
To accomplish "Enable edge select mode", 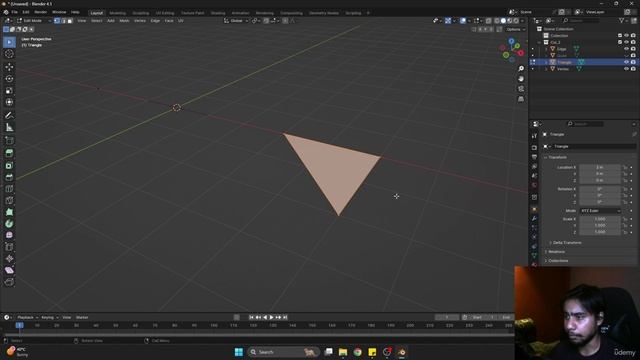I will pos(63,20).
